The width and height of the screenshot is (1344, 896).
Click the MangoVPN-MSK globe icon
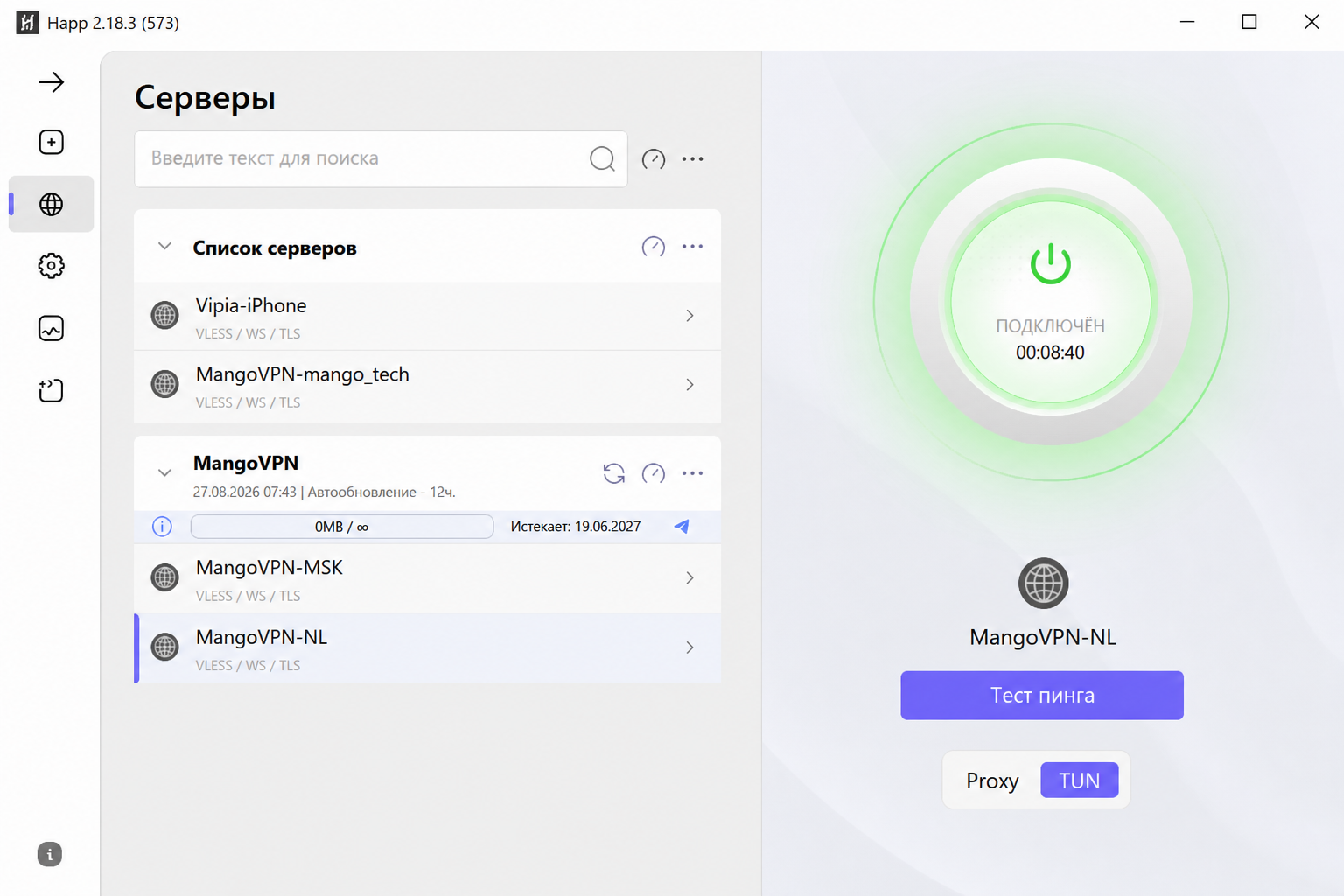165,577
